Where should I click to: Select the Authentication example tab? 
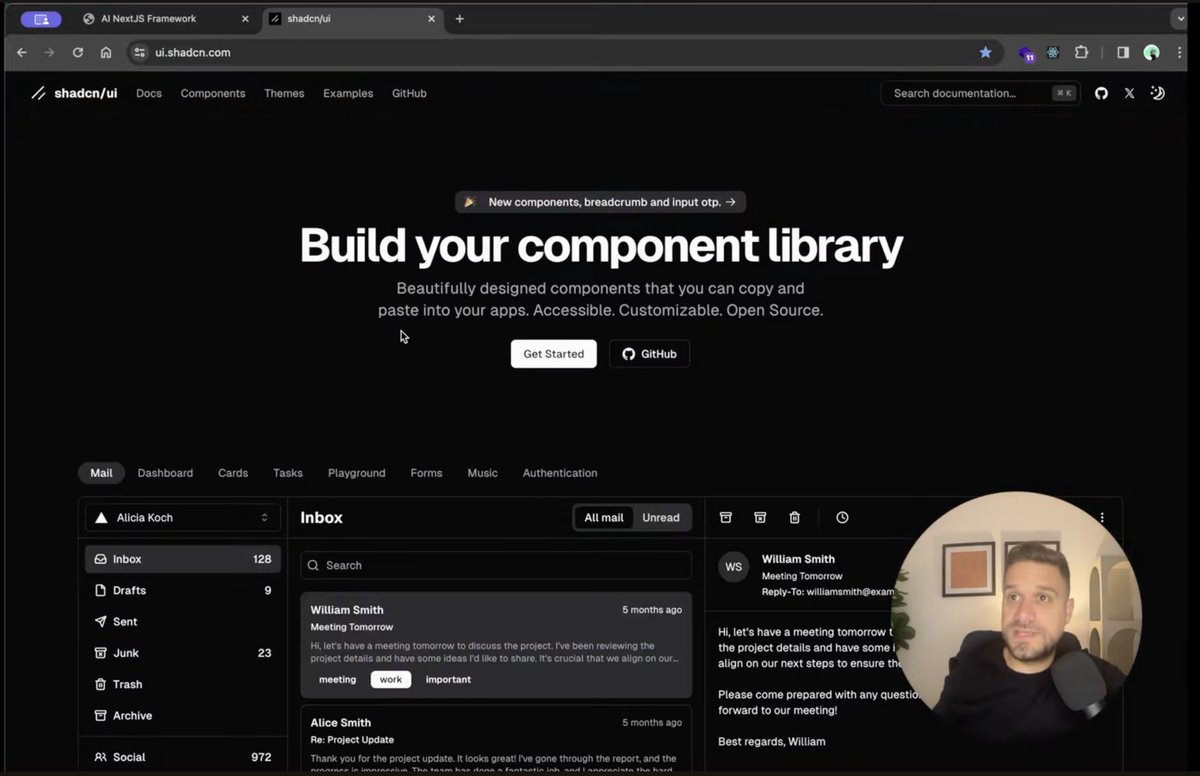coord(560,473)
